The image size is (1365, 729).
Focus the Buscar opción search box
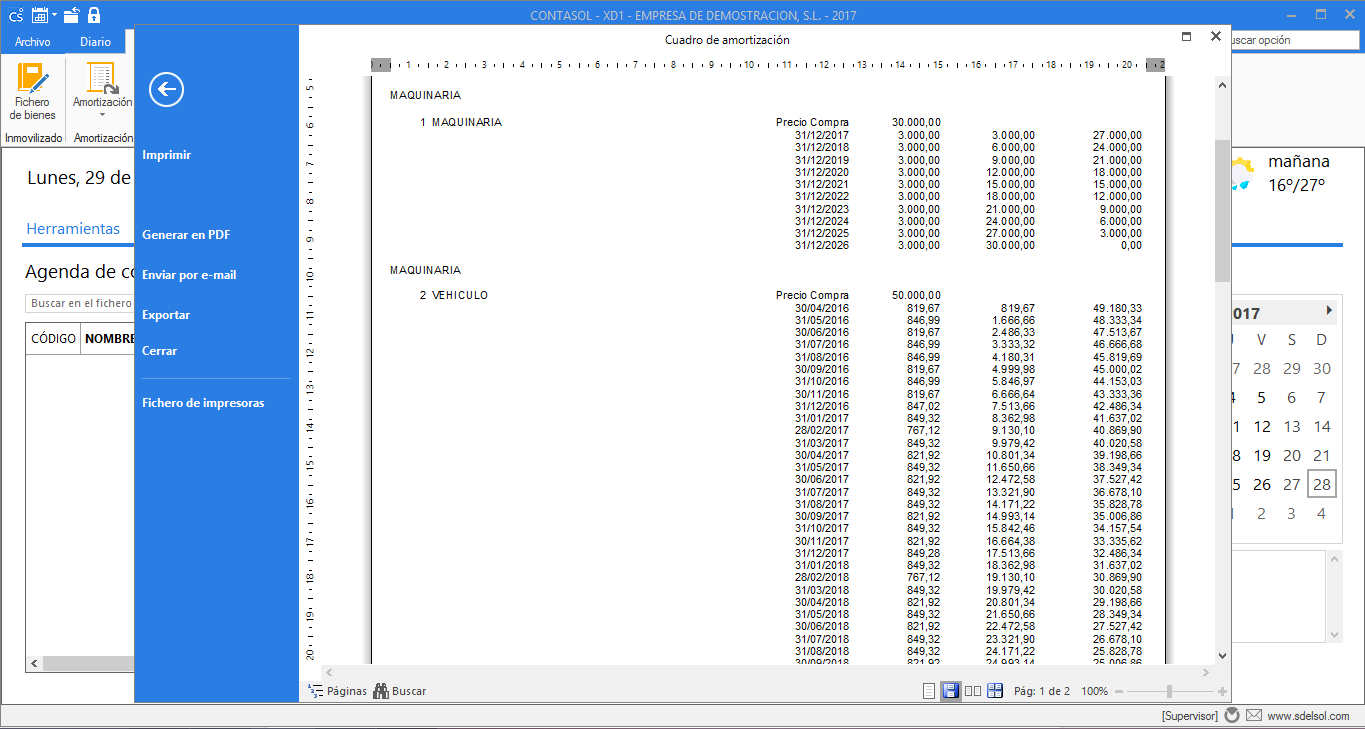[x=1293, y=40]
